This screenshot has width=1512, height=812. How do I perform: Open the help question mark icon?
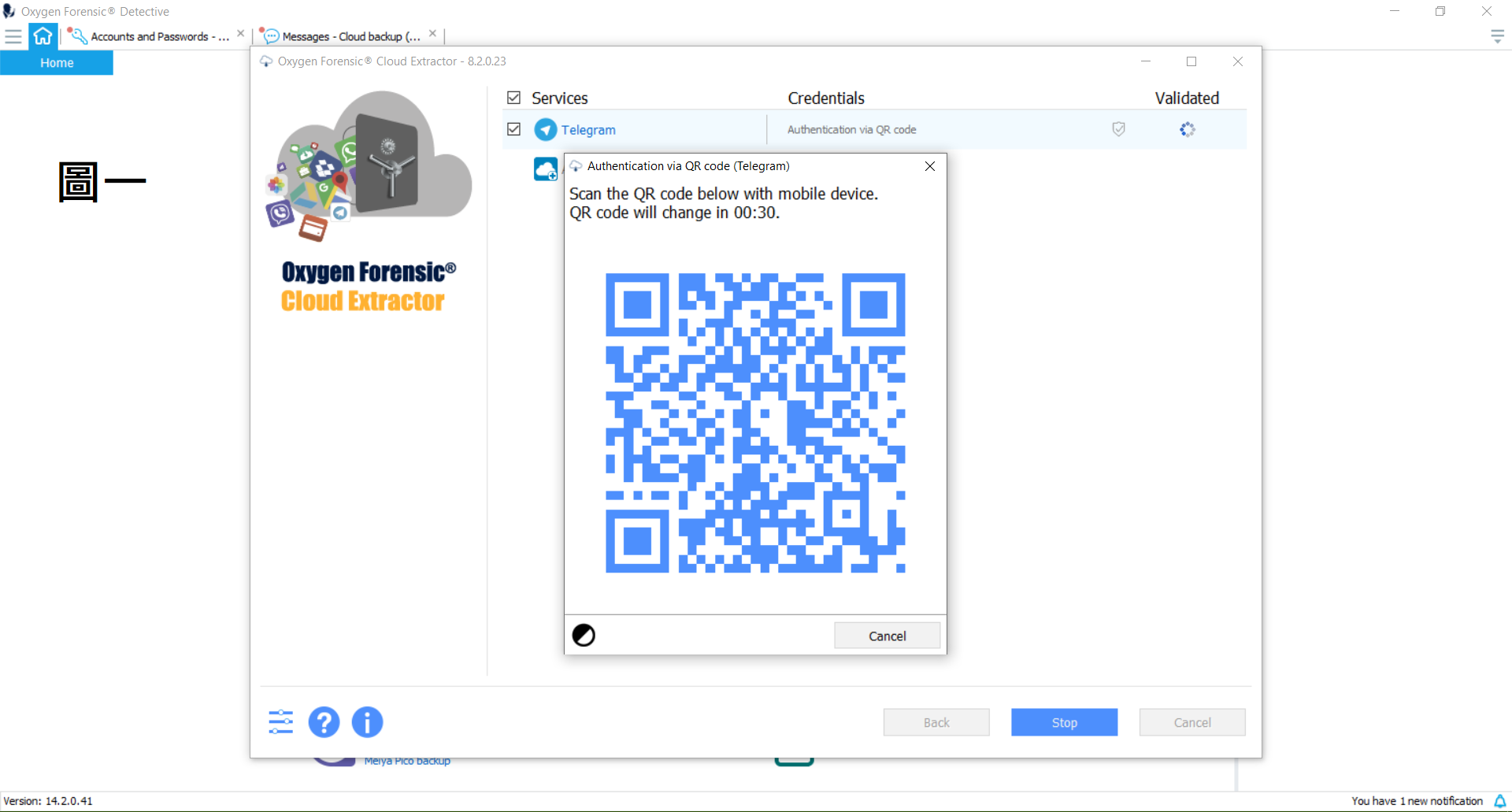[x=324, y=722]
